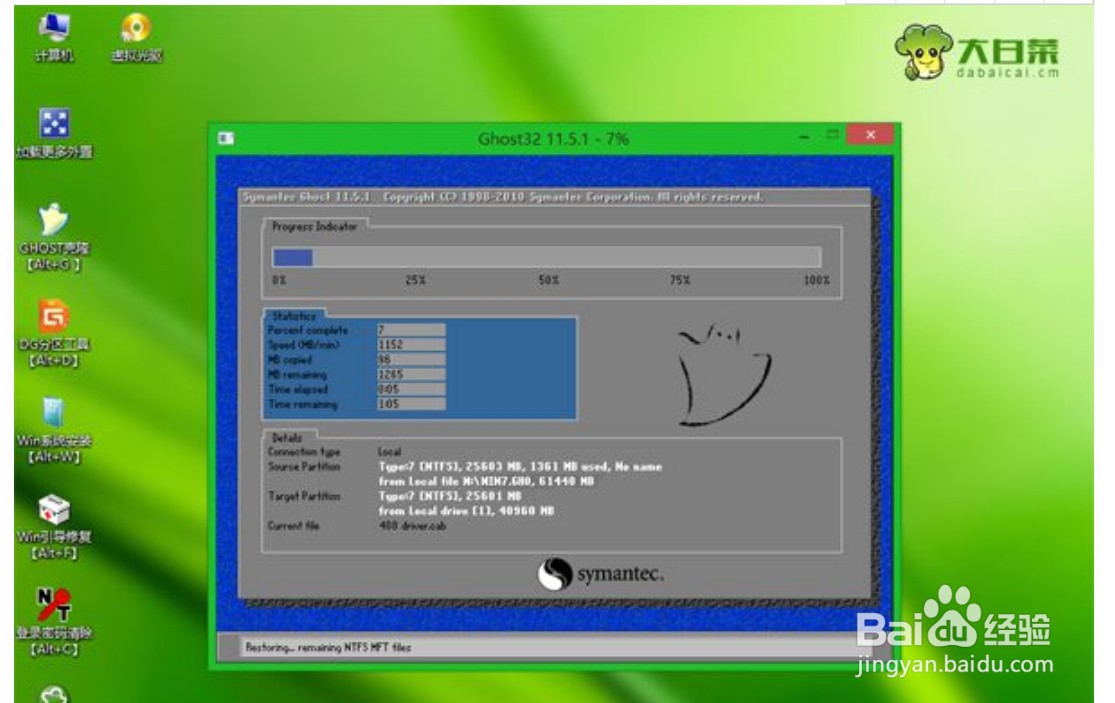
Task: Click the Percent complete value 7
Action: click(x=411, y=330)
